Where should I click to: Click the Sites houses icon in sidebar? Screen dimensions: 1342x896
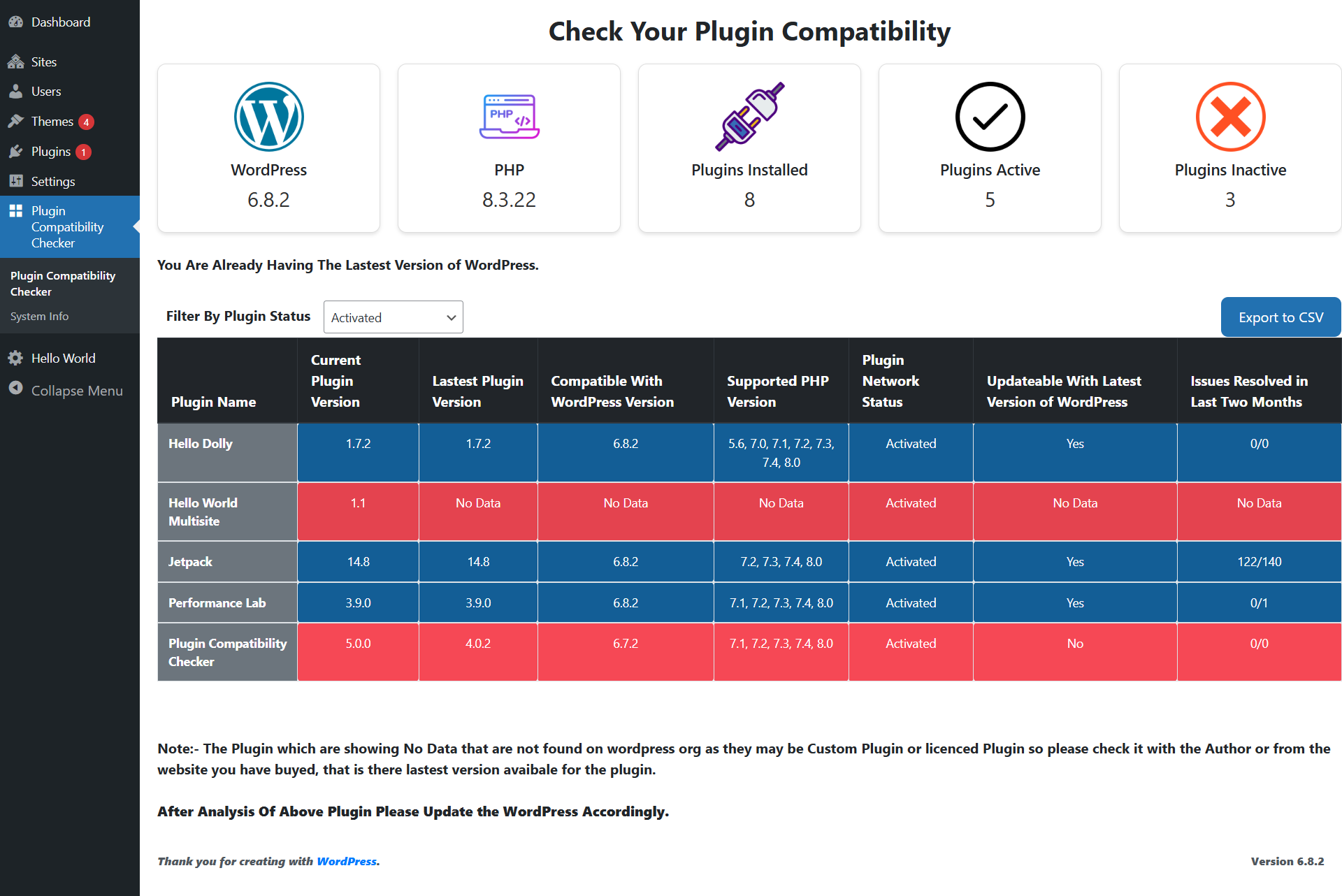pyautogui.click(x=15, y=62)
